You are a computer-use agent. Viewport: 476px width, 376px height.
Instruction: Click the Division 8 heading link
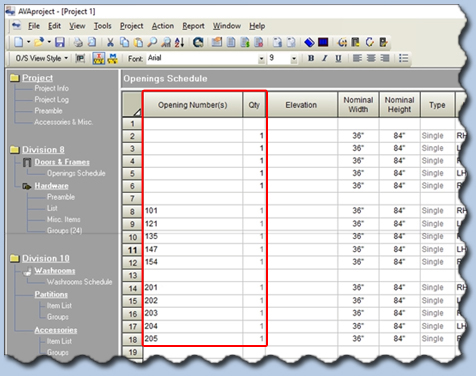(x=43, y=150)
